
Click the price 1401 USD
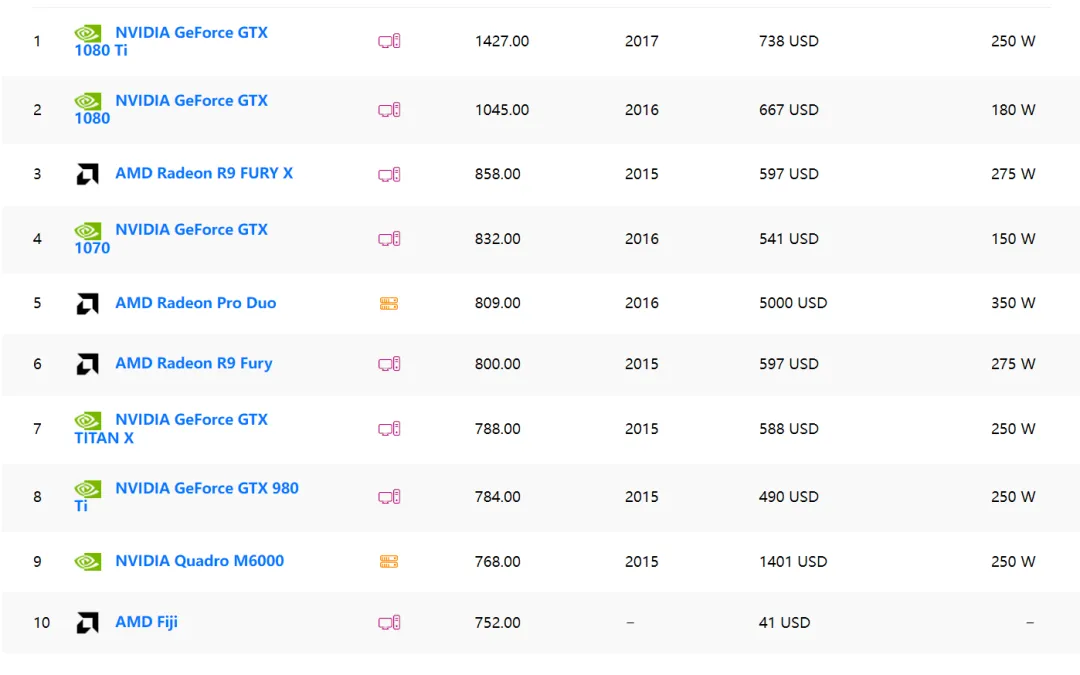point(793,561)
